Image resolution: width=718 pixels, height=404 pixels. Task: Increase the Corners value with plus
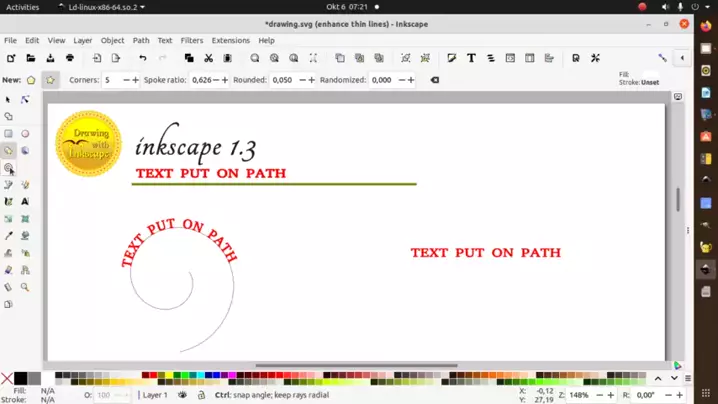[135, 80]
